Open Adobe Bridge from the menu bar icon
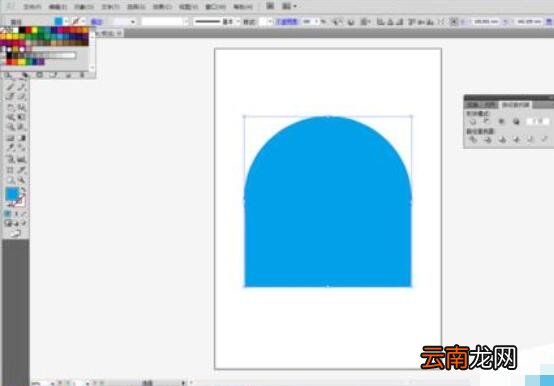This screenshot has height=386, width=554. point(270,6)
